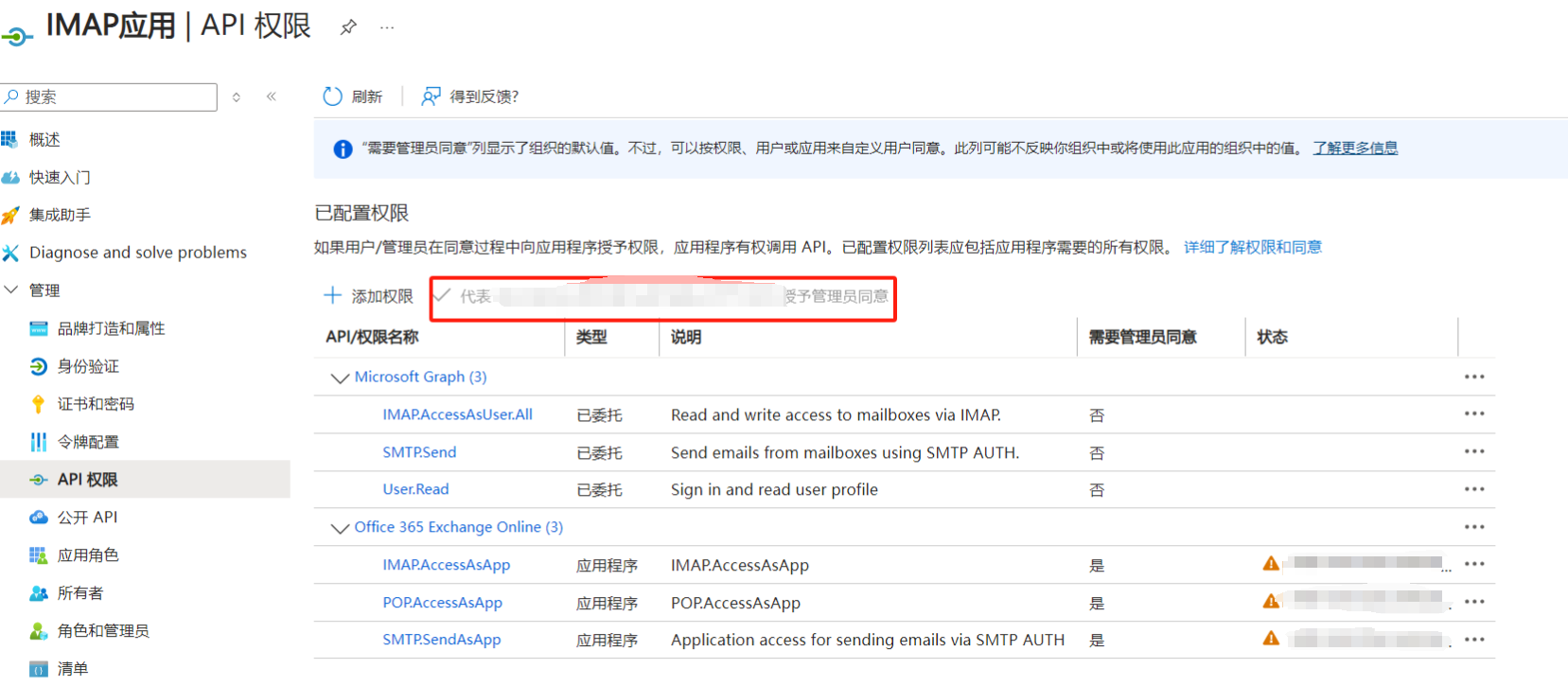Open 概述 in the sidebar
The image size is (1568, 686).
(x=44, y=140)
